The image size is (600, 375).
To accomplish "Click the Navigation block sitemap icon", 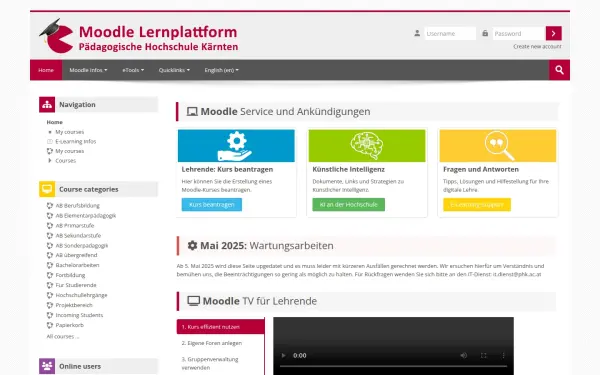I will point(47,104).
